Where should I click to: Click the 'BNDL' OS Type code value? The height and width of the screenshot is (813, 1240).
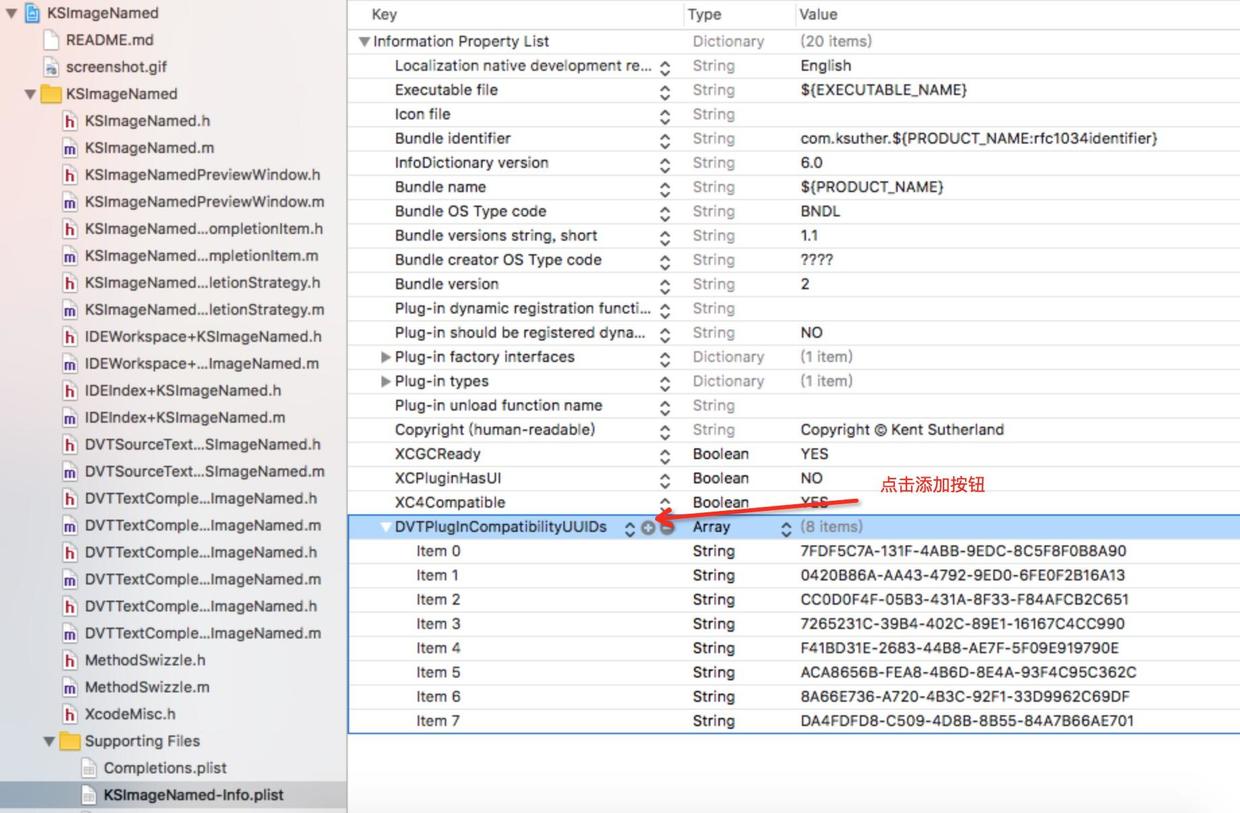pos(821,212)
